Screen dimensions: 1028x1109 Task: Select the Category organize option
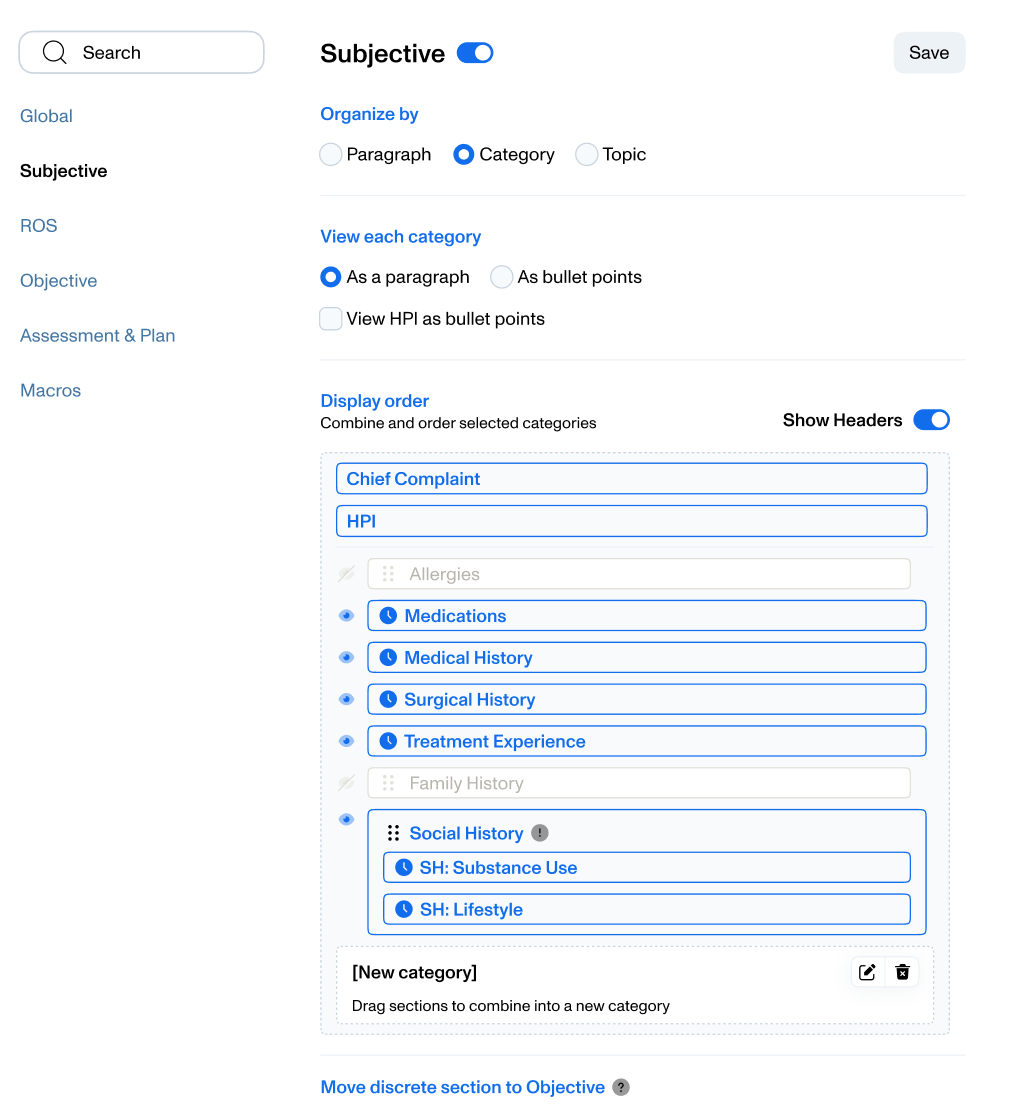point(463,154)
